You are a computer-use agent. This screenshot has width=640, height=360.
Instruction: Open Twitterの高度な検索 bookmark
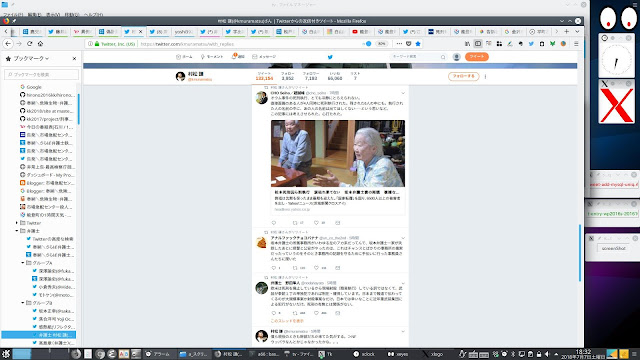tap(50, 239)
